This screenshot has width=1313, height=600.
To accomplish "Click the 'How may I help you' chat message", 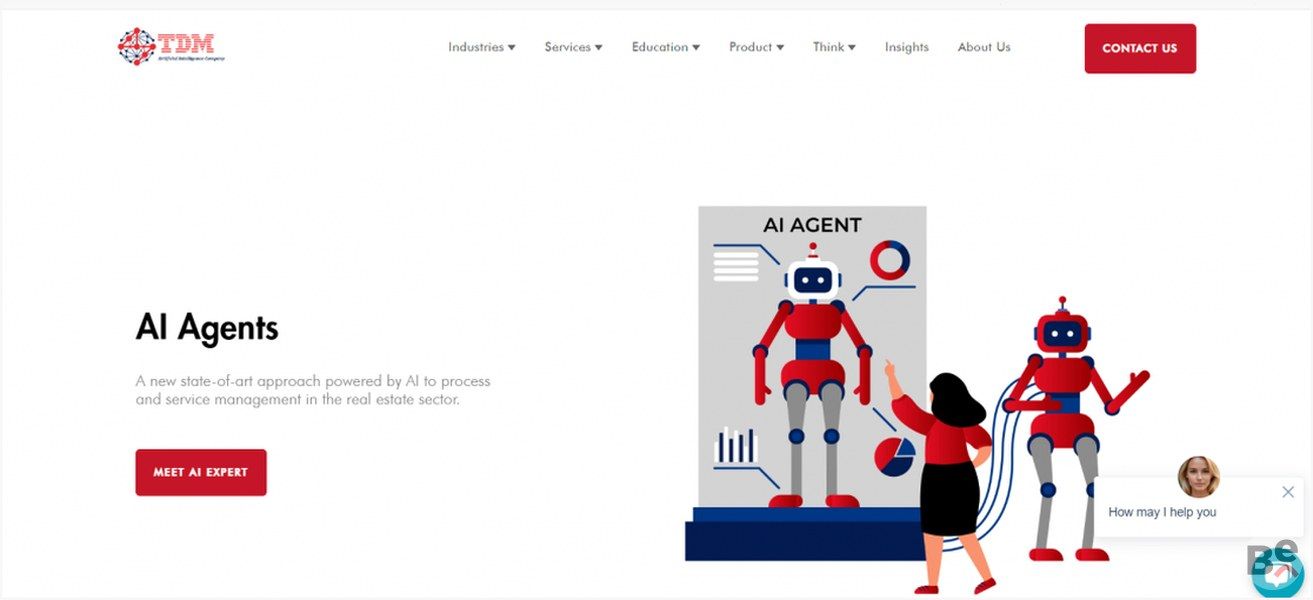I will tap(1162, 512).
